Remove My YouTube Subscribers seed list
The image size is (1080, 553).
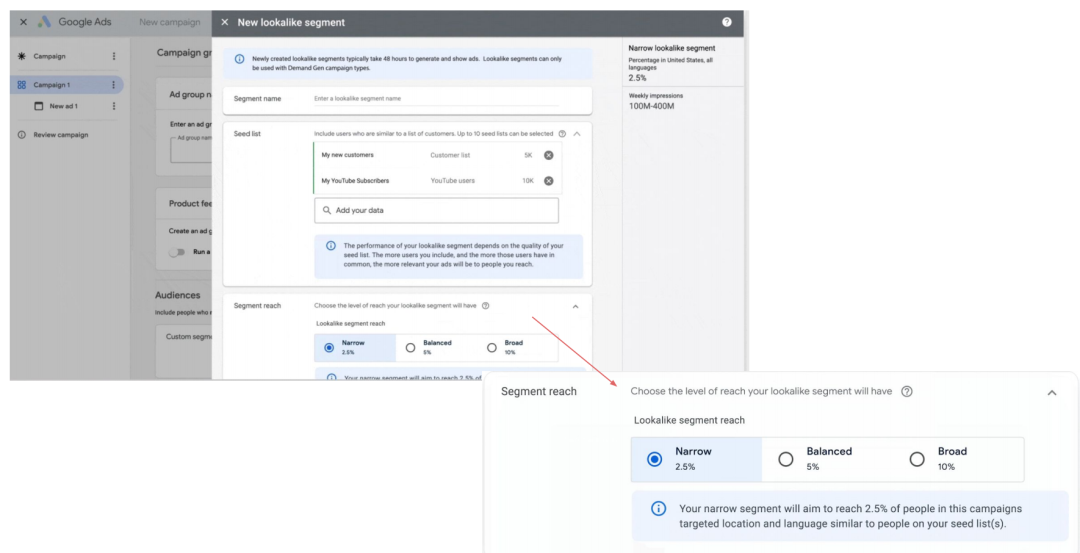[548, 180]
